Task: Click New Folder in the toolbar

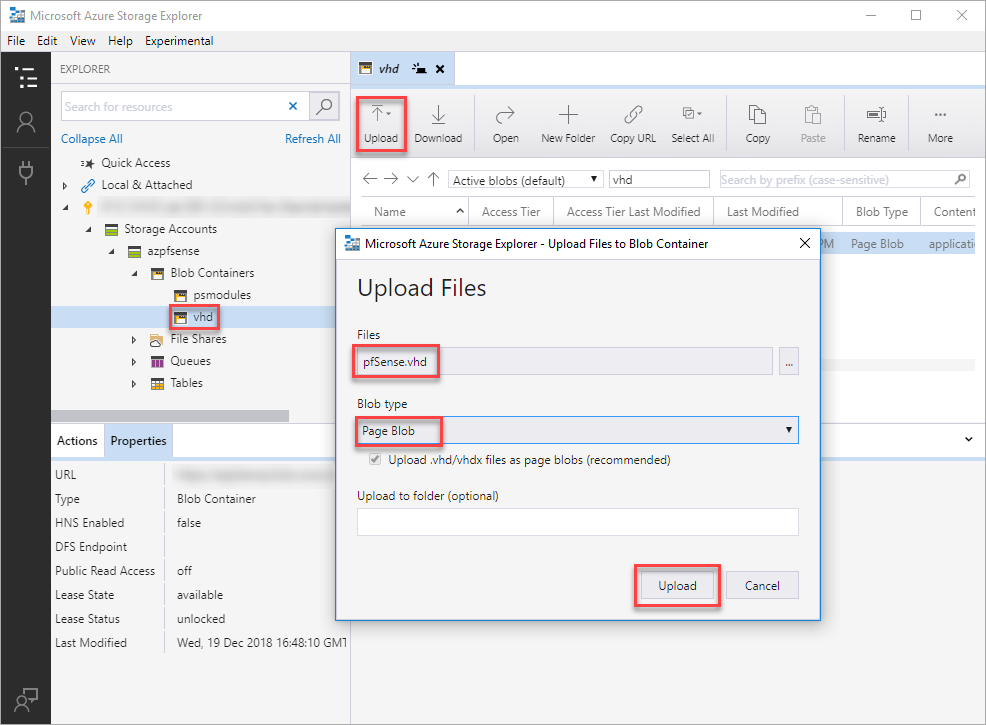Action: pos(568,124)
